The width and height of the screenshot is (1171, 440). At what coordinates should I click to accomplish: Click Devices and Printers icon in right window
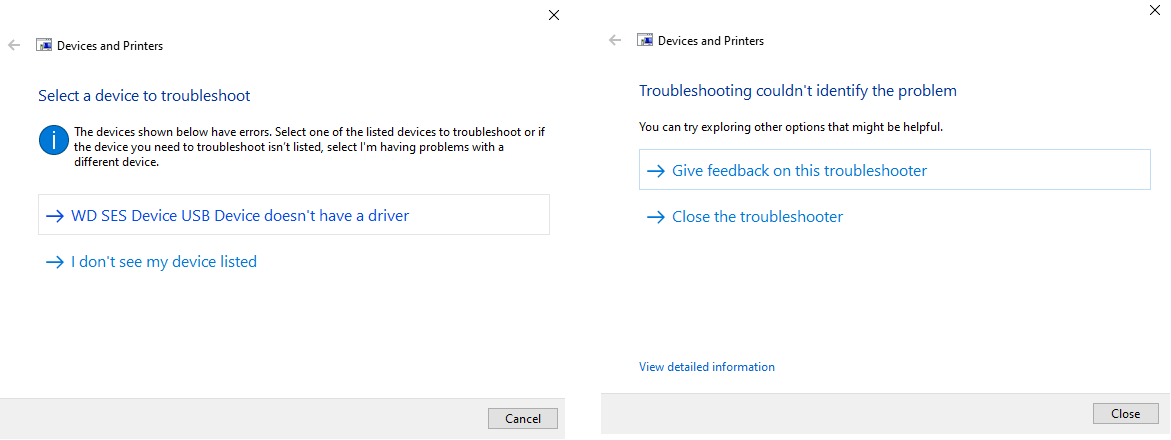click(x=645, y=40)
